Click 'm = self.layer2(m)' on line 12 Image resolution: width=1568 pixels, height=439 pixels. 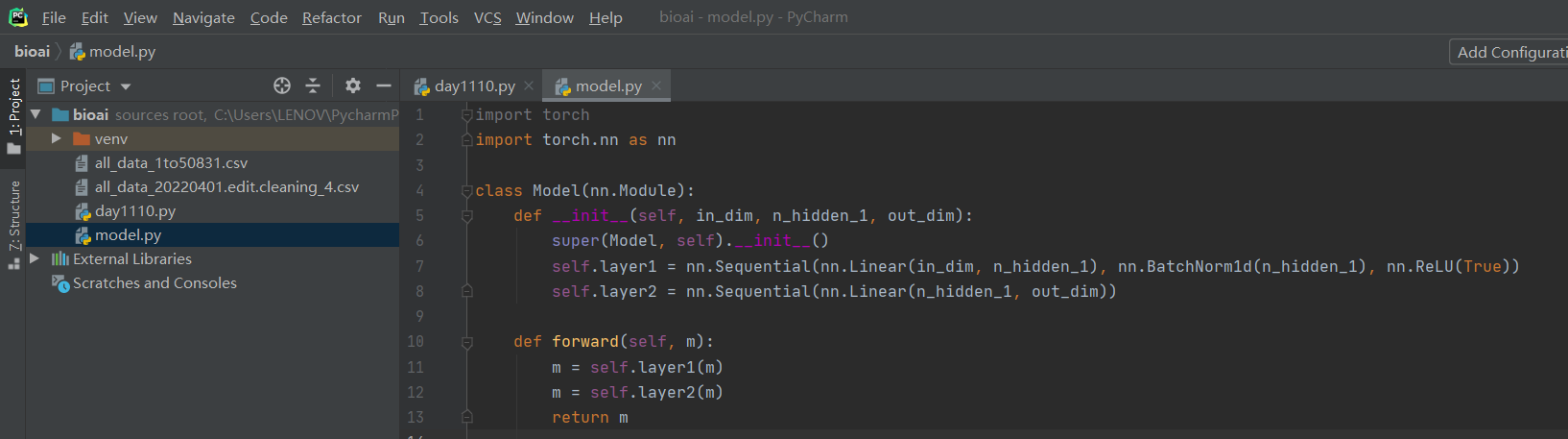tap(637, 392)
